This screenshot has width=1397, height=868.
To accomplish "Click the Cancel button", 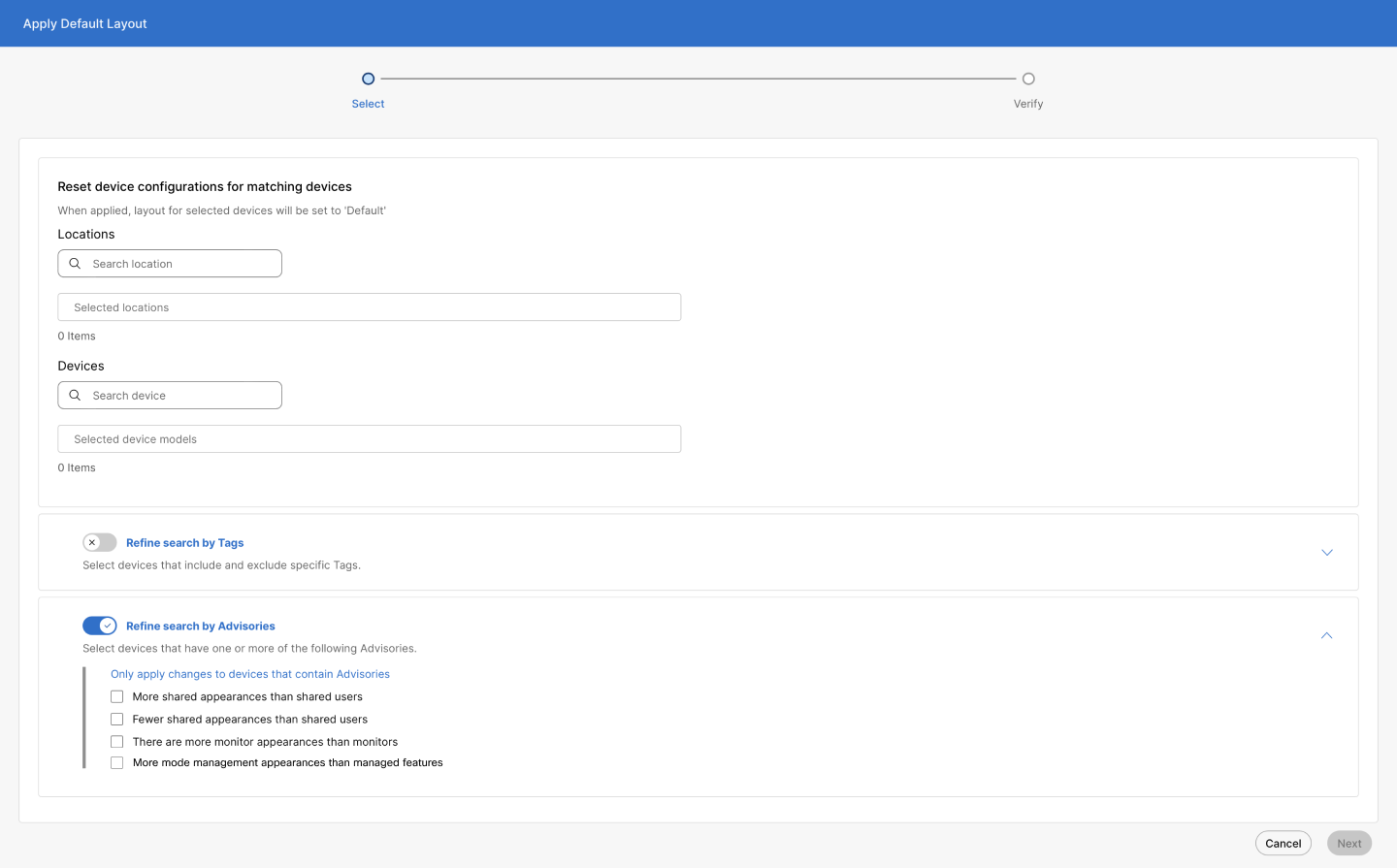I will tap(1283, 844).
